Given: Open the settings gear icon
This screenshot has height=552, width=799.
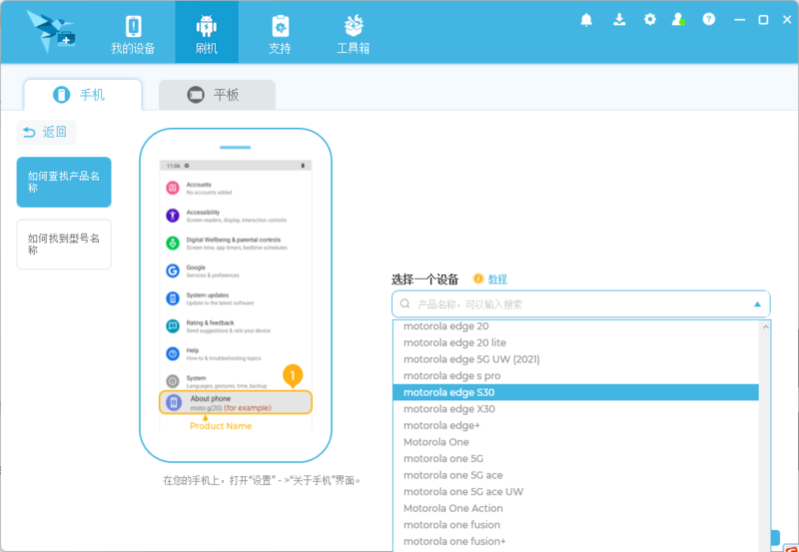Looking at the screenshot, I should coord(650,19).
